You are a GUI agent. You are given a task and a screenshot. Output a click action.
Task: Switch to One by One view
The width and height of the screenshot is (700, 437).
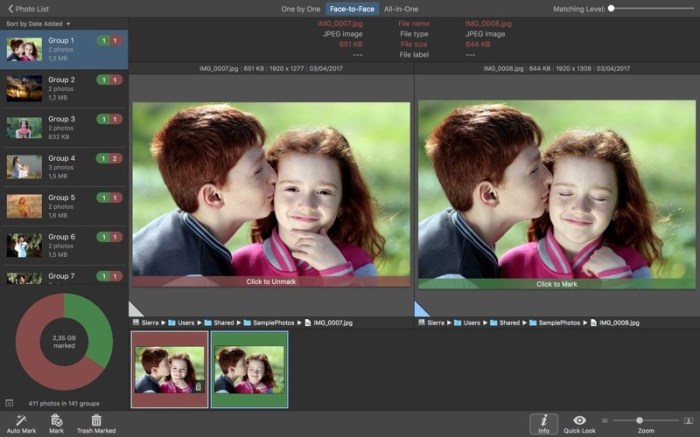(x=301, y=9)
